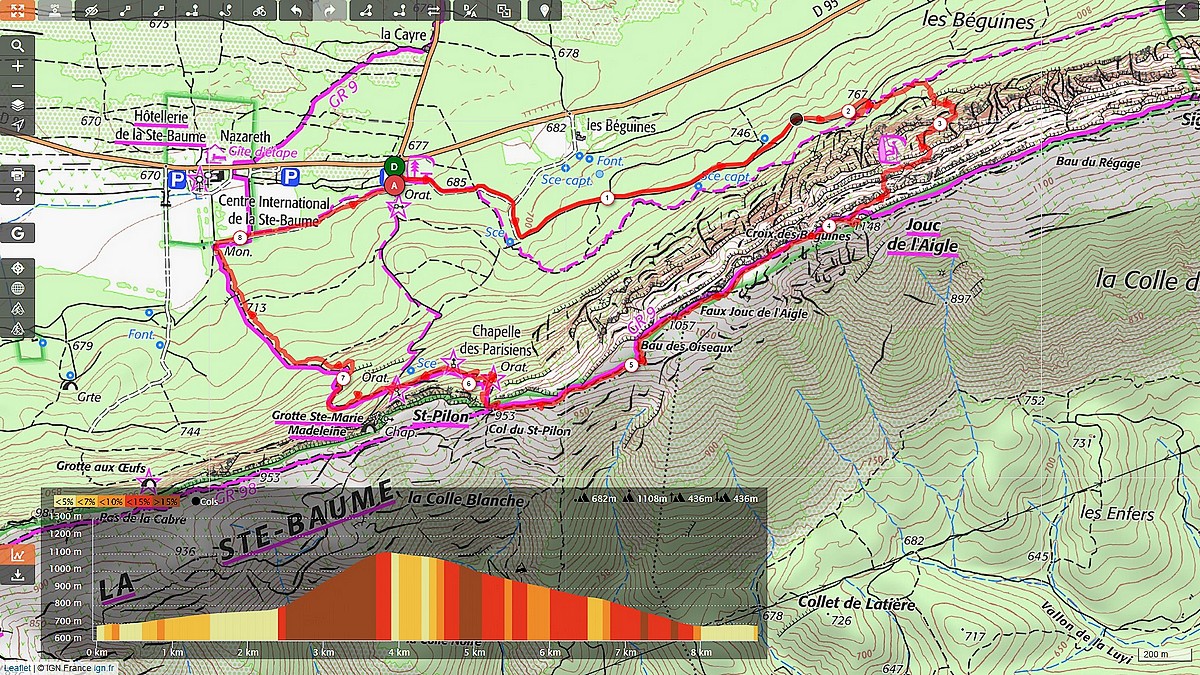The image size is (1200, 675).
Task: Toggle the elevation profile chart button
Action: tap(18, 555)
